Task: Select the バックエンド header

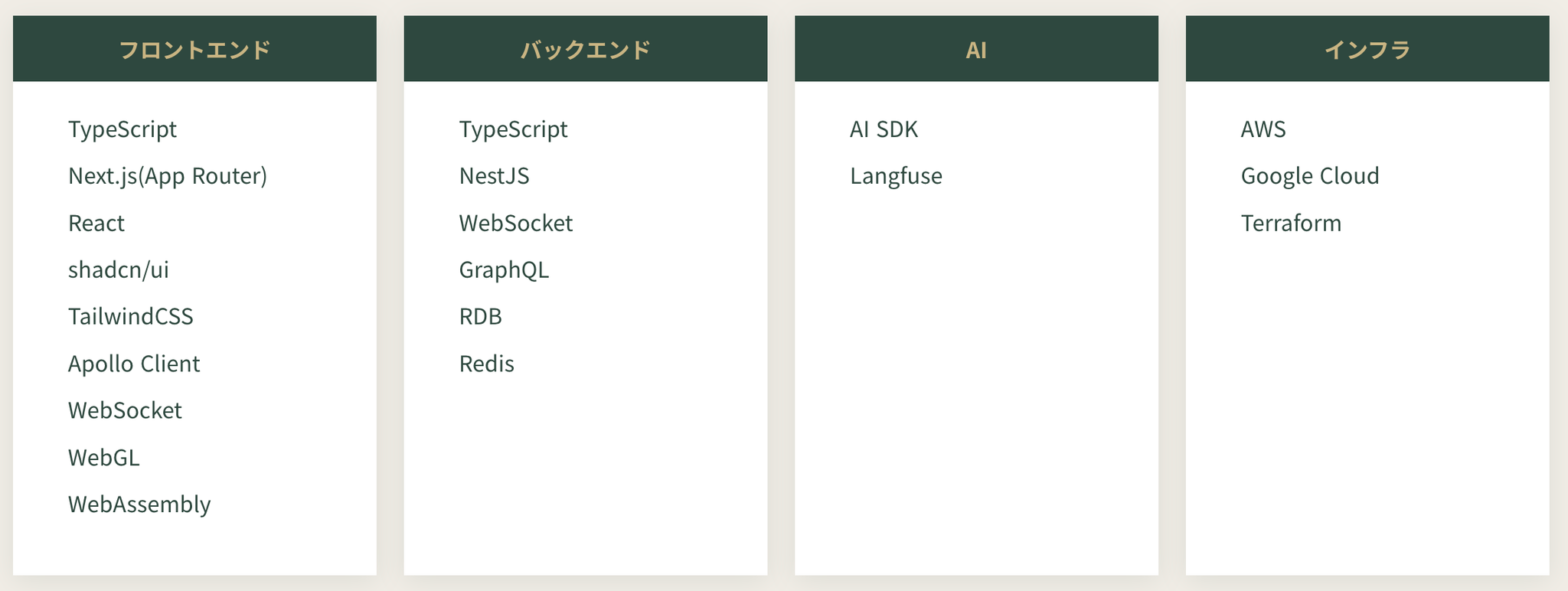Action: (585, 50)
